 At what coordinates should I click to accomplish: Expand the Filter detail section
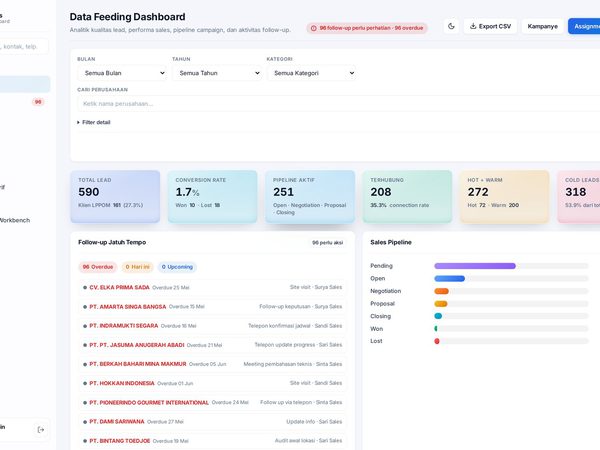coord(94,122)
